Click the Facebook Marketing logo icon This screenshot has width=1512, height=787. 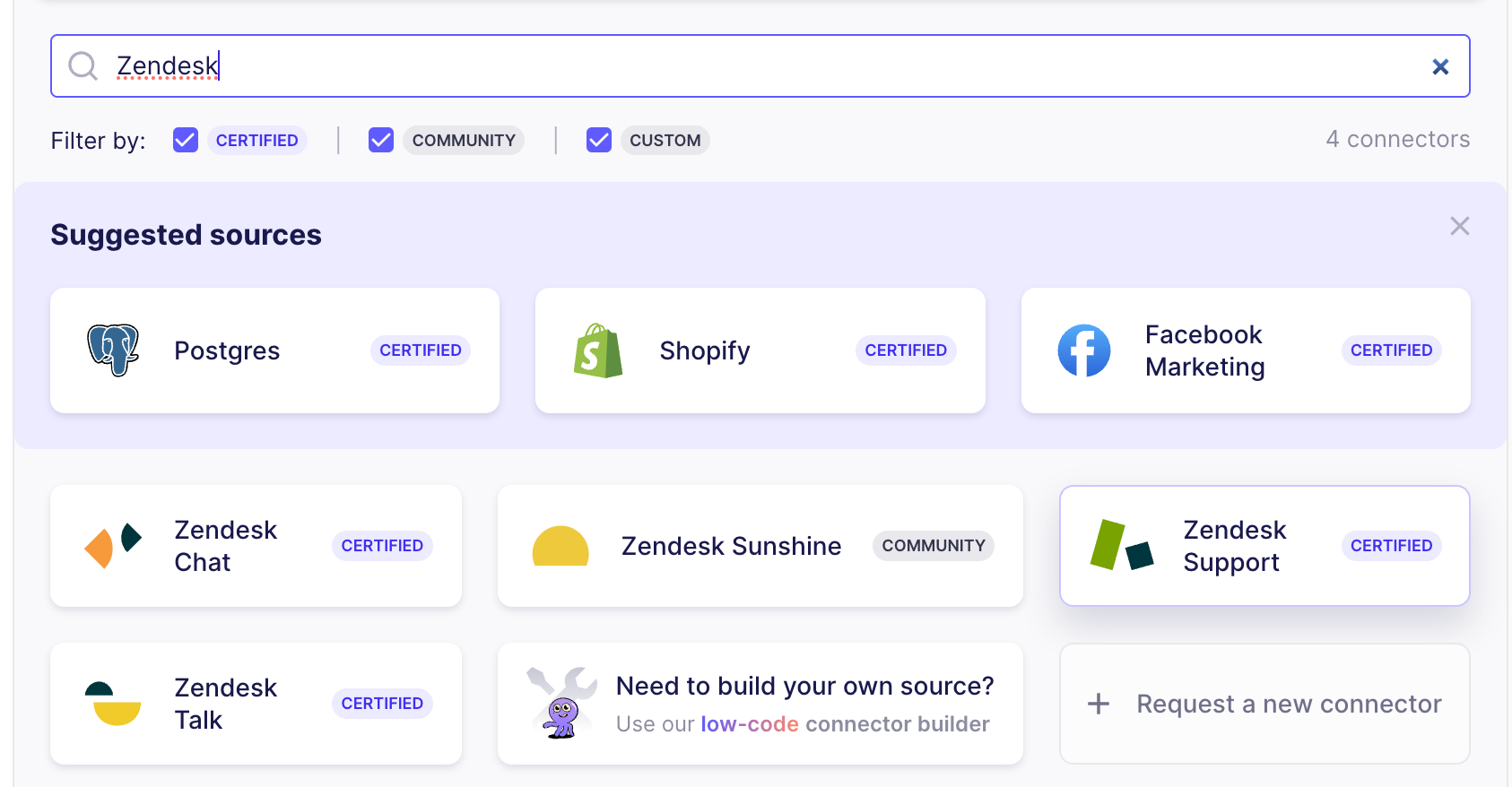click(x=1084, y=350)
